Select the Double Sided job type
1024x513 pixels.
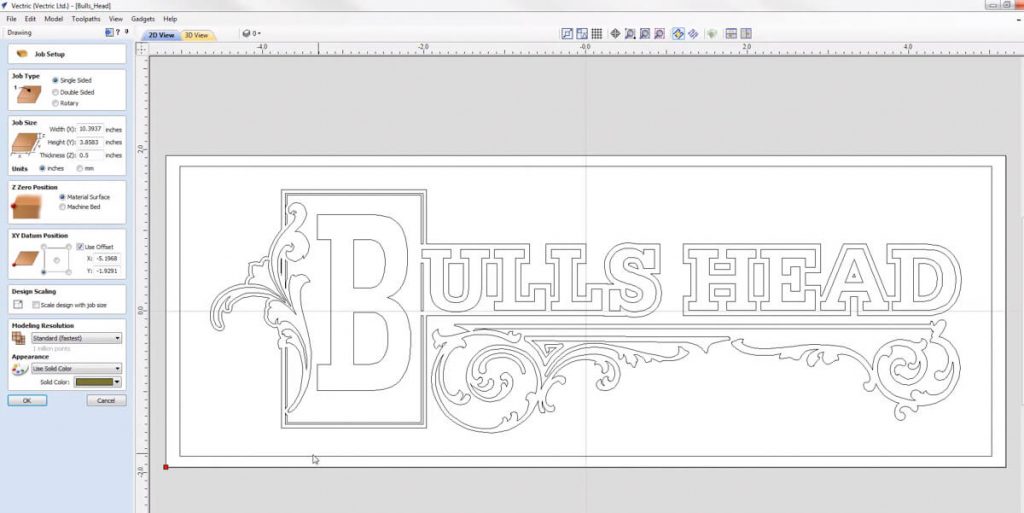point(55,91)
